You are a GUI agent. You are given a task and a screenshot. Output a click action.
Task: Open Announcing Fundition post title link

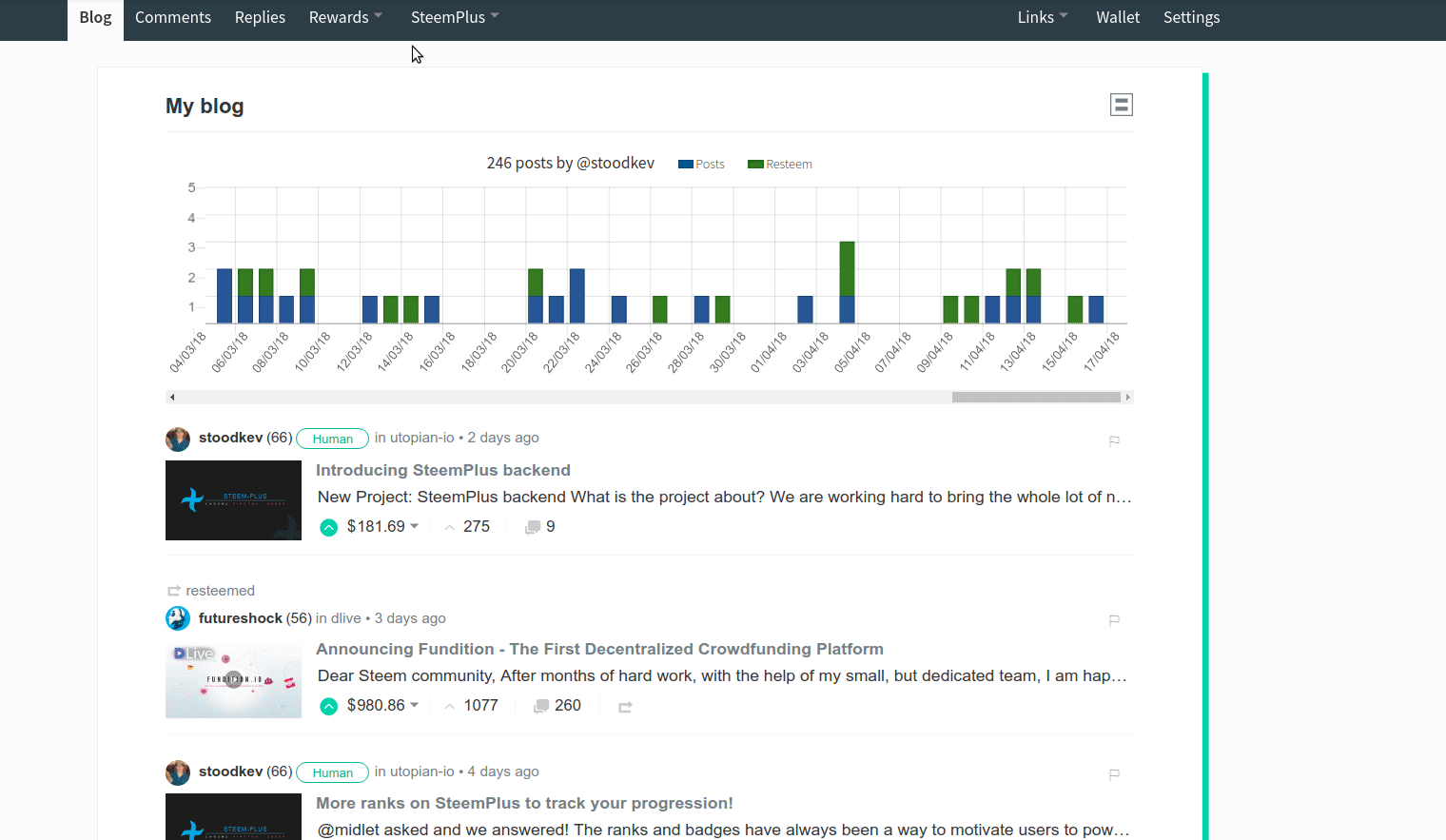click(599, 649)
